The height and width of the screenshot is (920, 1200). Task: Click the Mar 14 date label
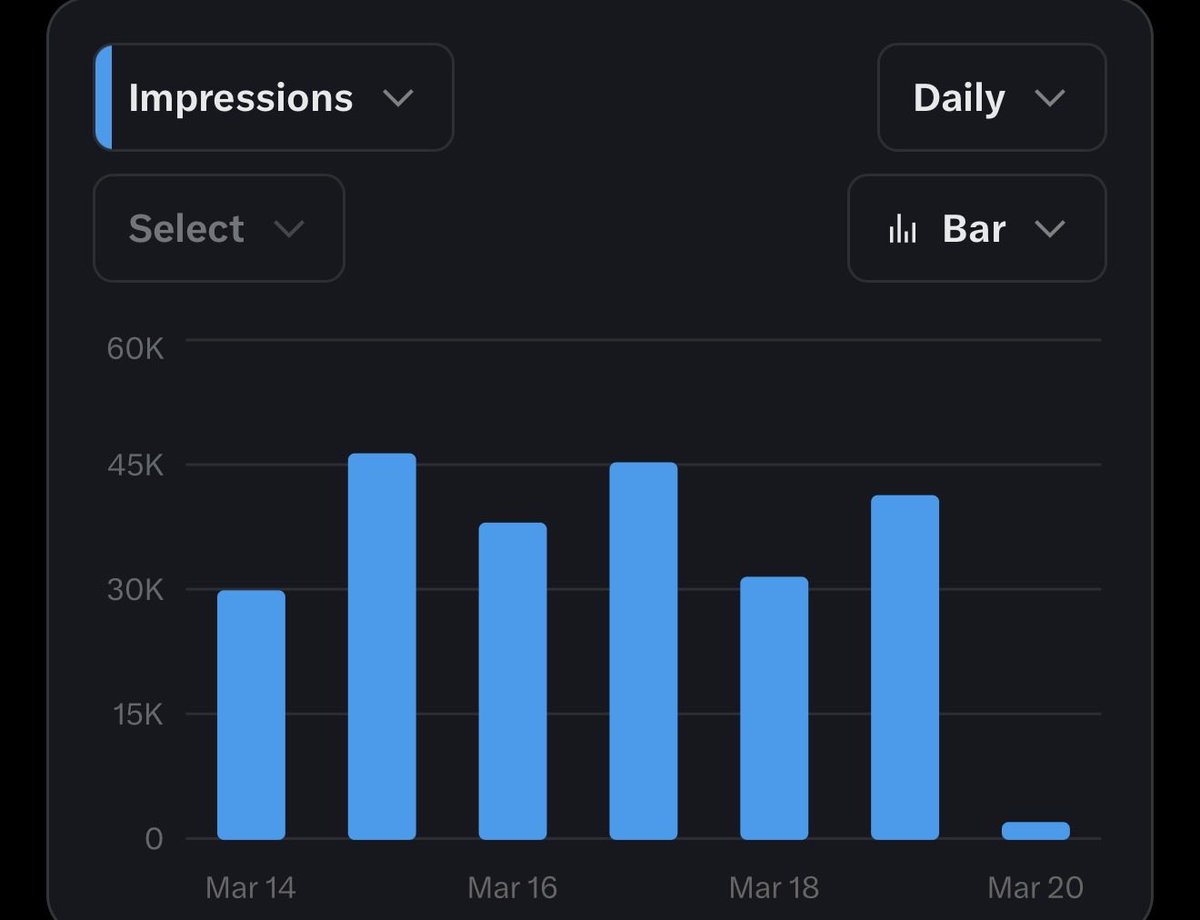(251, 887)
